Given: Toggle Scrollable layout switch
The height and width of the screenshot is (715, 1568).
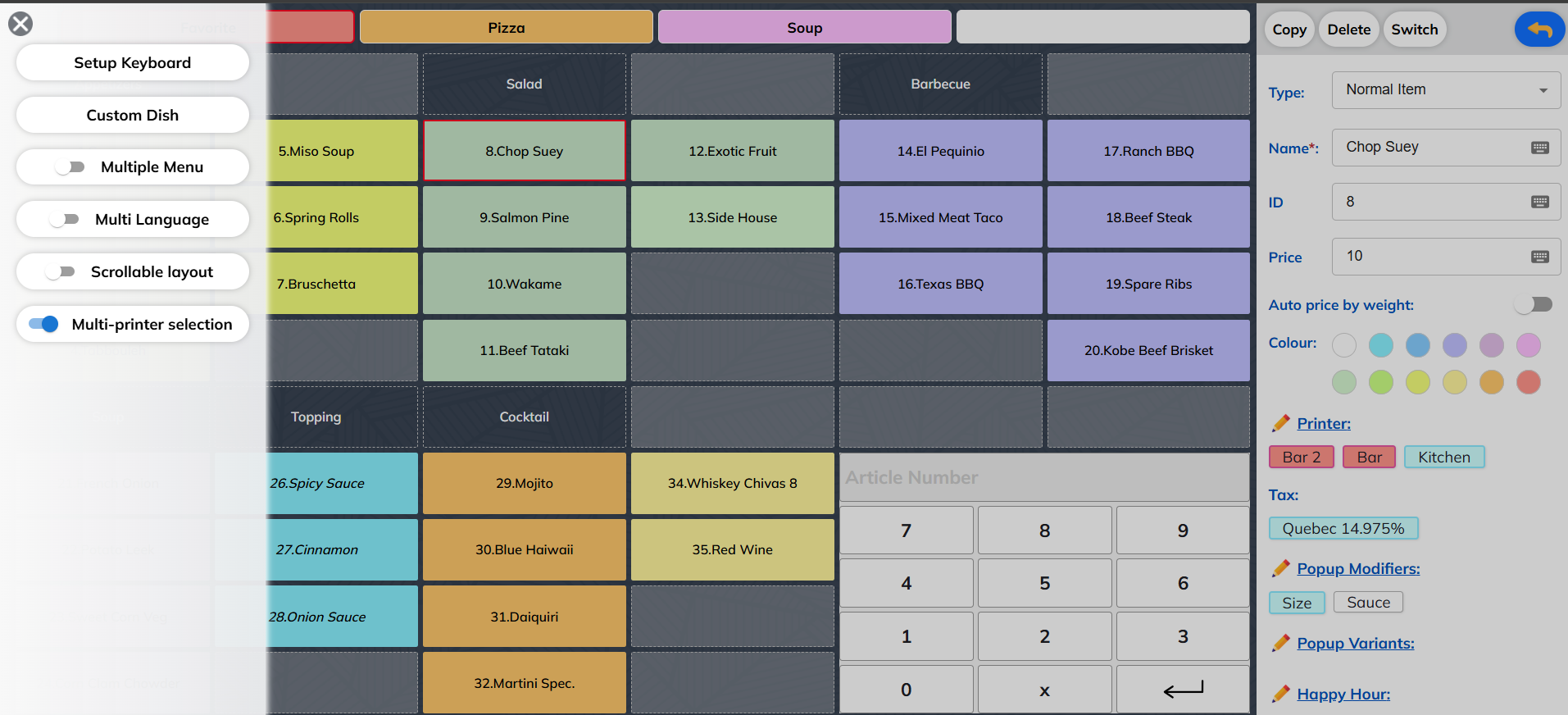Looking at the screenshot, I should (x=61, y=272).
